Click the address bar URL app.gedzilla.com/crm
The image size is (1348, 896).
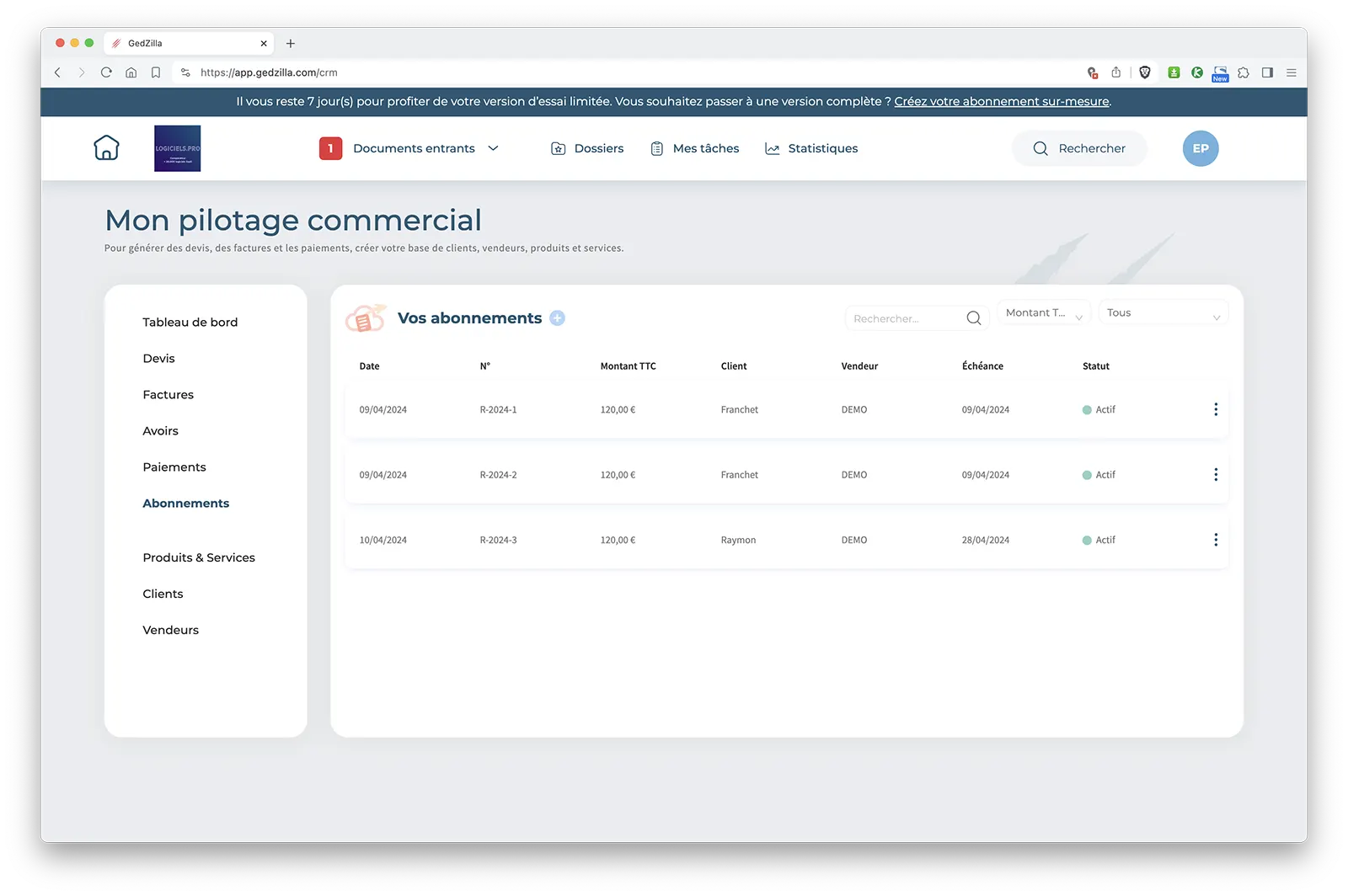tap(269, 72)
